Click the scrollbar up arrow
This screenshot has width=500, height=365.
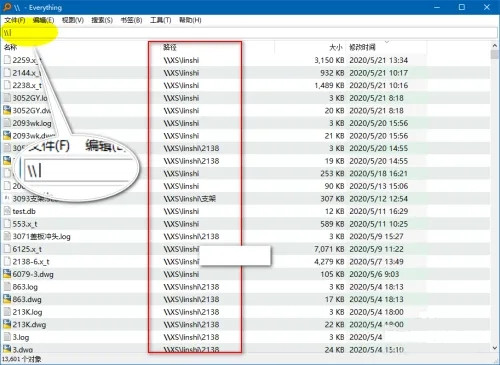point(494,46)
